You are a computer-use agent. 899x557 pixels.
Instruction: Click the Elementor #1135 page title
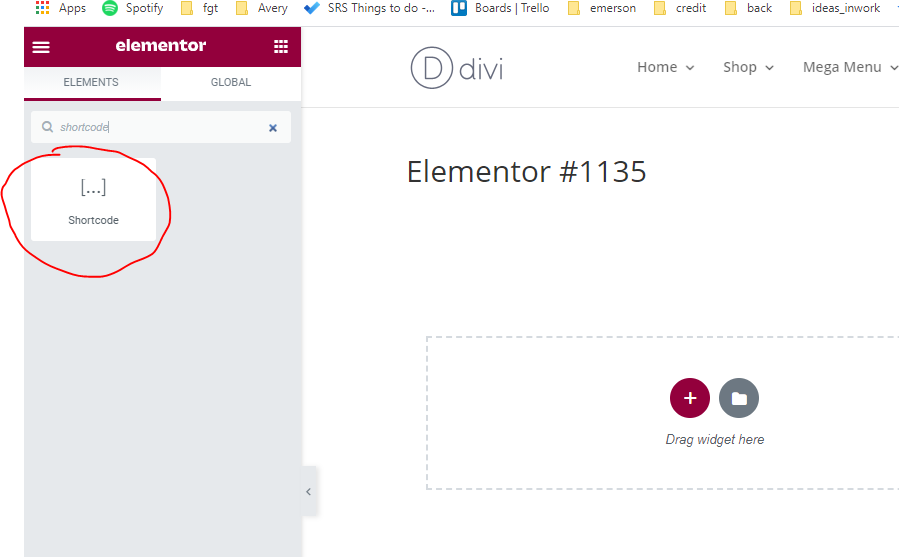pyautogui.click(x=526, y=172)
